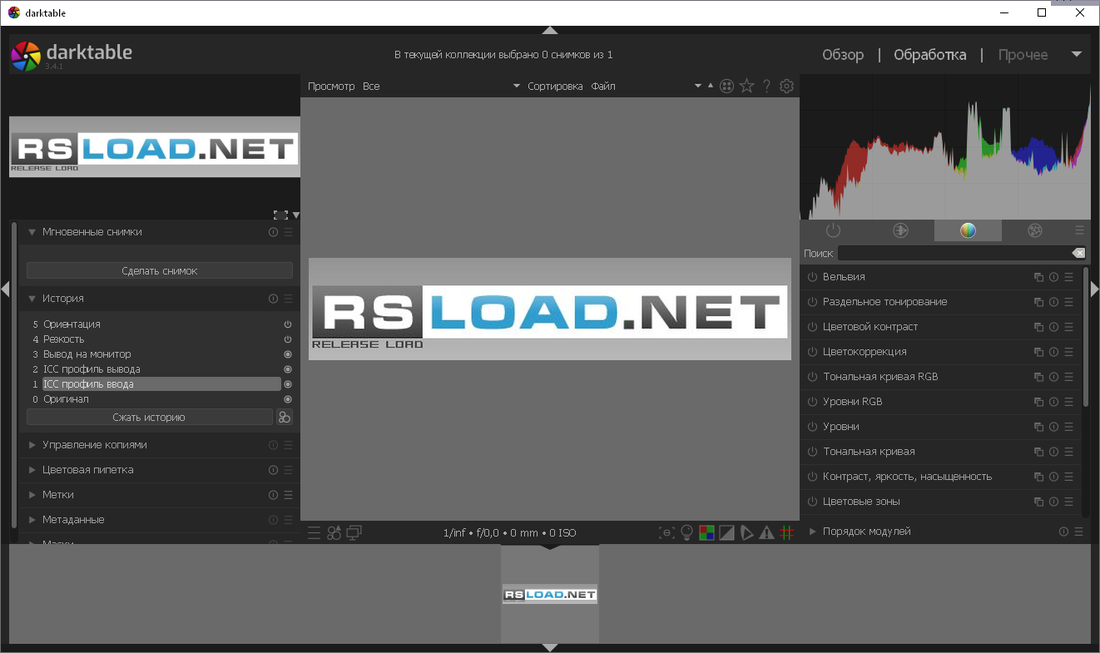Switch to the Прочее view
This screenshot has height=653, width=1100.
click(x=1023, y=55)
